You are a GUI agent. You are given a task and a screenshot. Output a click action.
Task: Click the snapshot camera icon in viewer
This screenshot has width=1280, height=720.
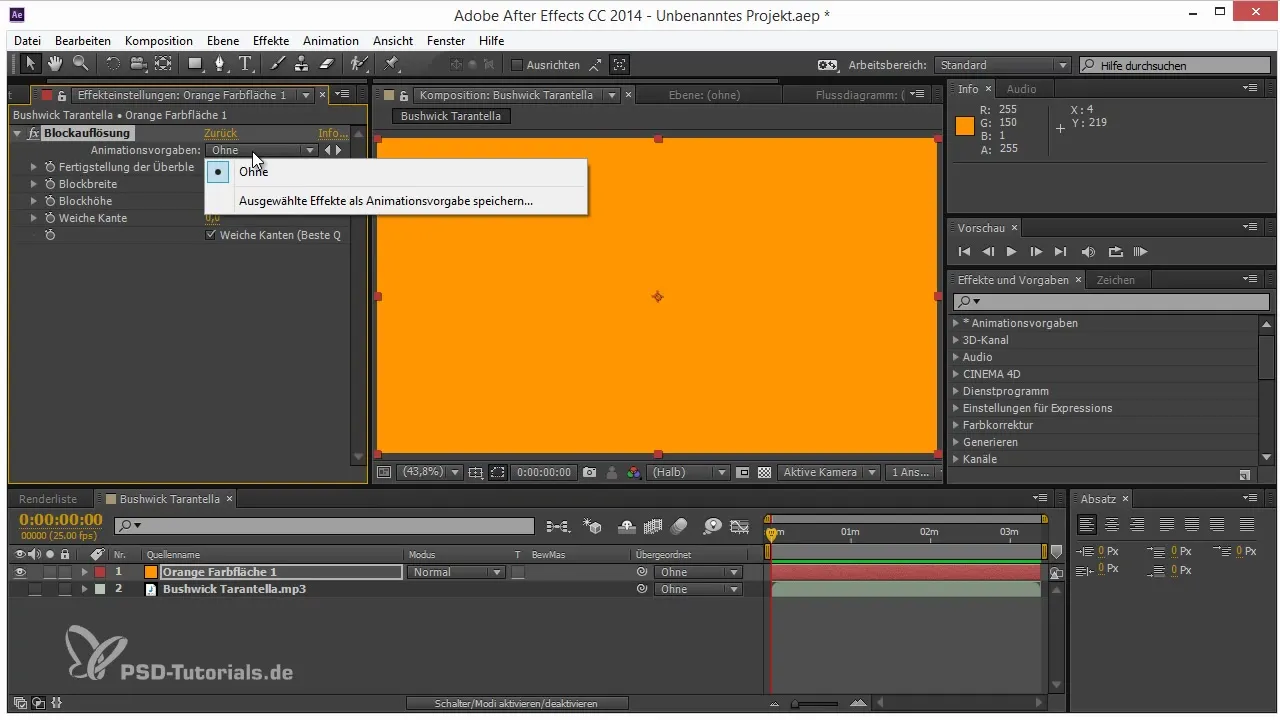(x=590, y=472)
